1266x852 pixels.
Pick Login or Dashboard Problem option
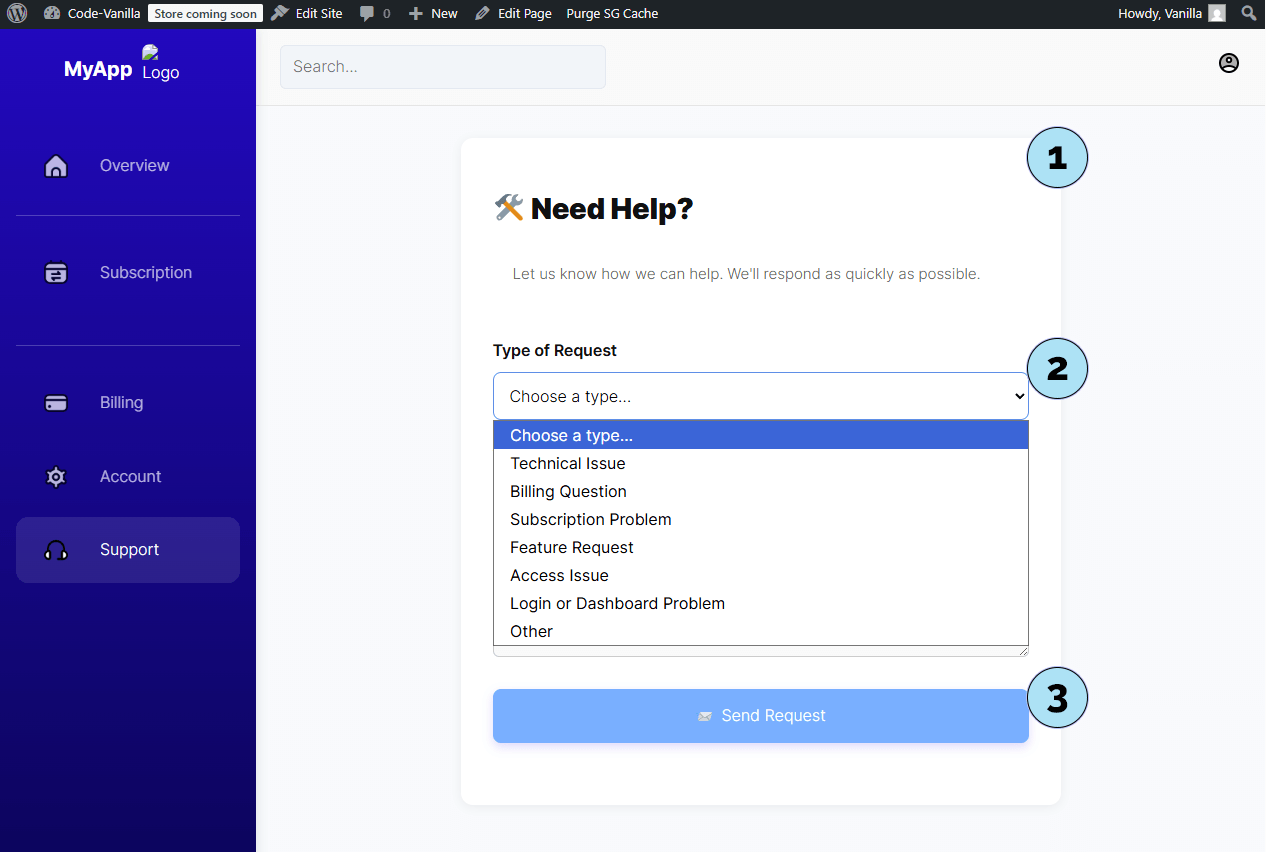click(x=617, y=604)
